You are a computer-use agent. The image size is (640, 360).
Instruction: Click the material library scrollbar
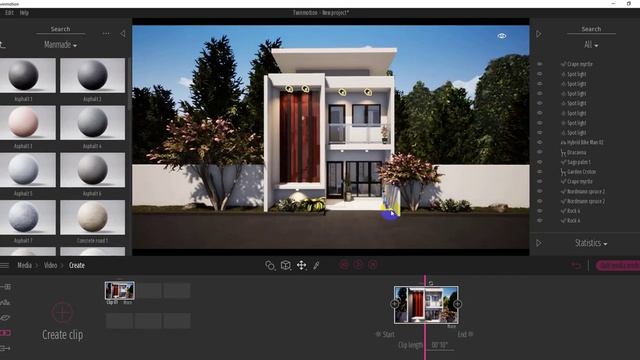129,84
